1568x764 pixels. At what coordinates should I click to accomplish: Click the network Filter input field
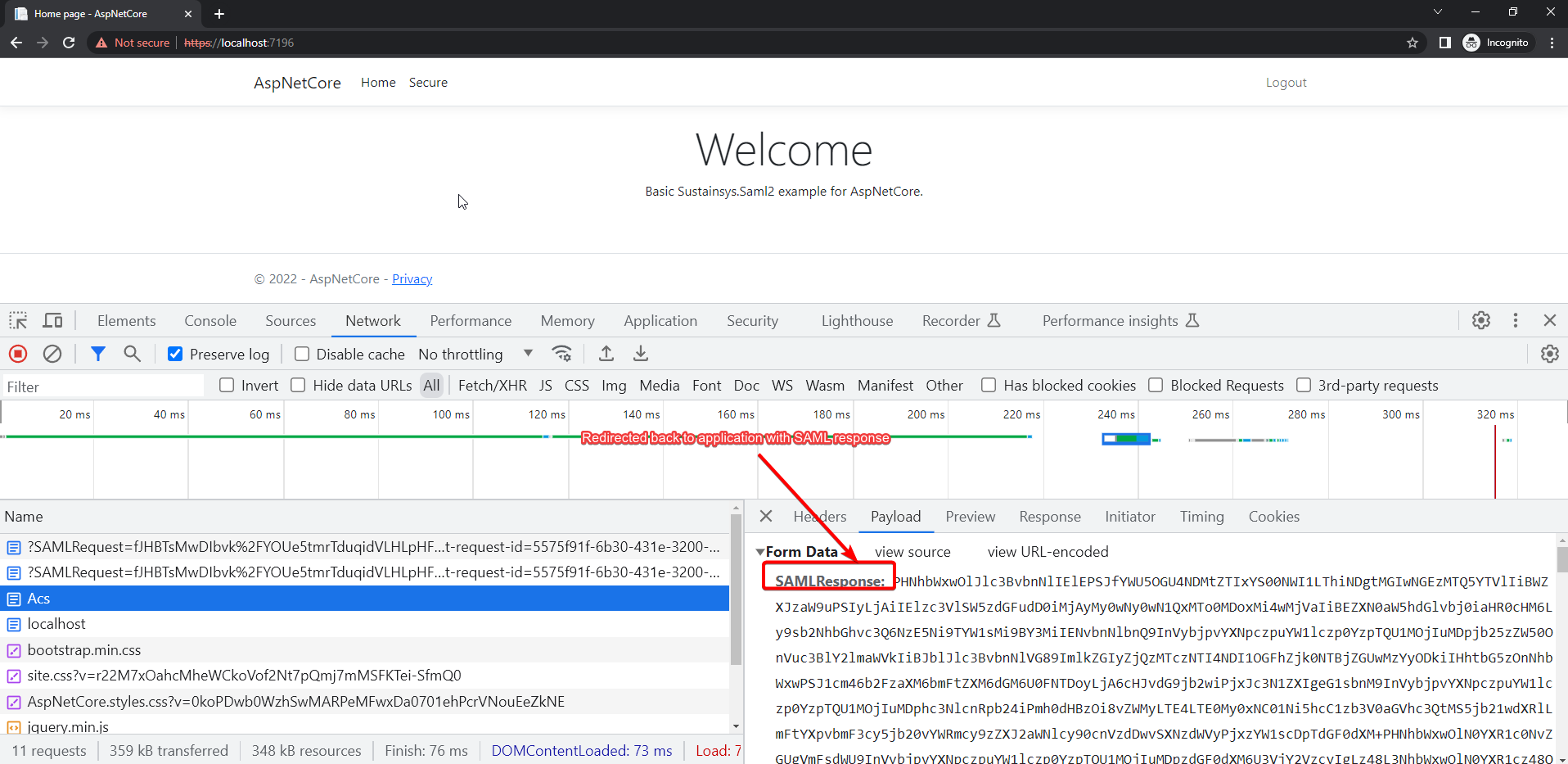pyautogui.click(x=102, y=387)
